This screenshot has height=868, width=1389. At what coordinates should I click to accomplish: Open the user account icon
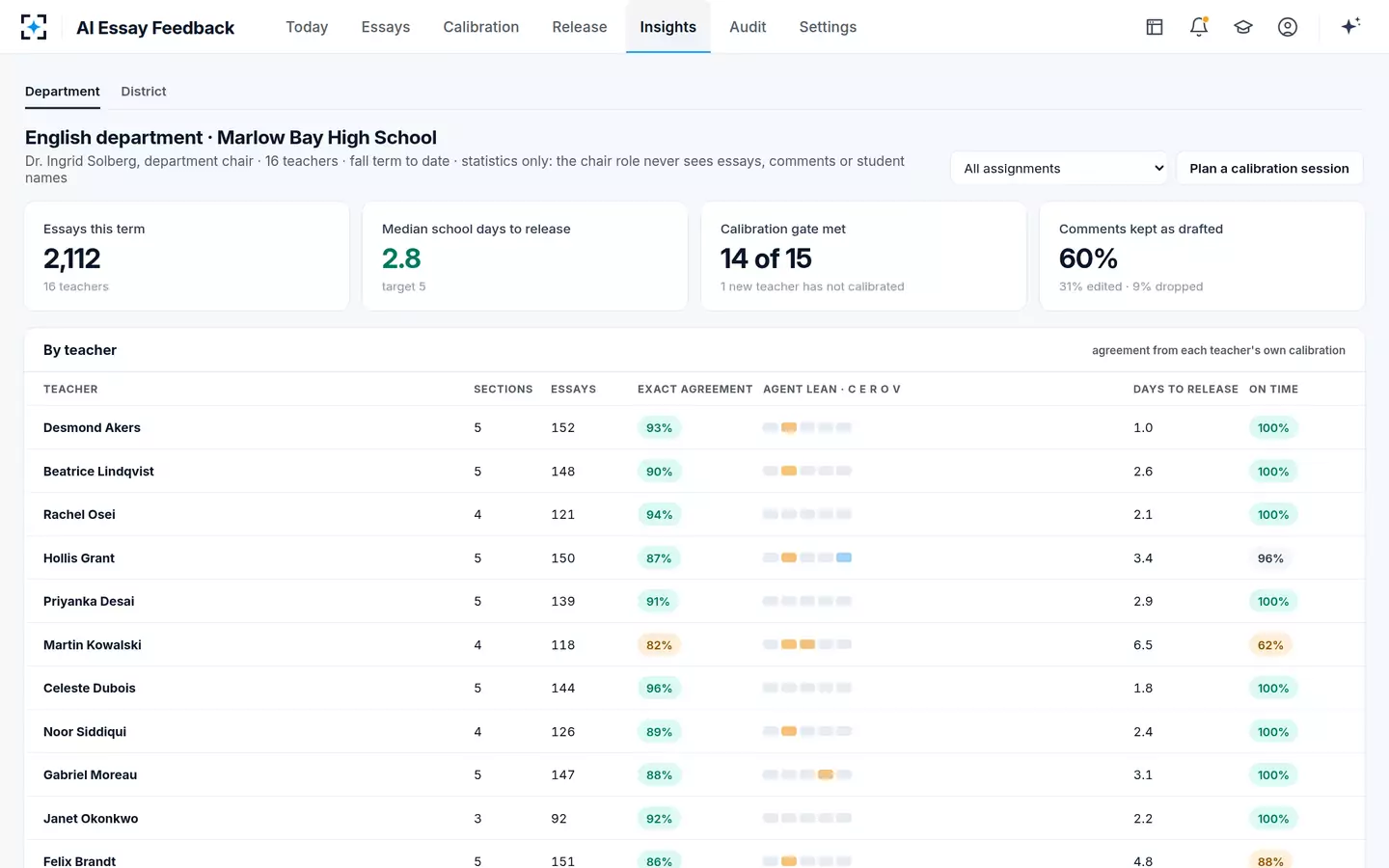pyautogui.click(x=1288, y=27)
